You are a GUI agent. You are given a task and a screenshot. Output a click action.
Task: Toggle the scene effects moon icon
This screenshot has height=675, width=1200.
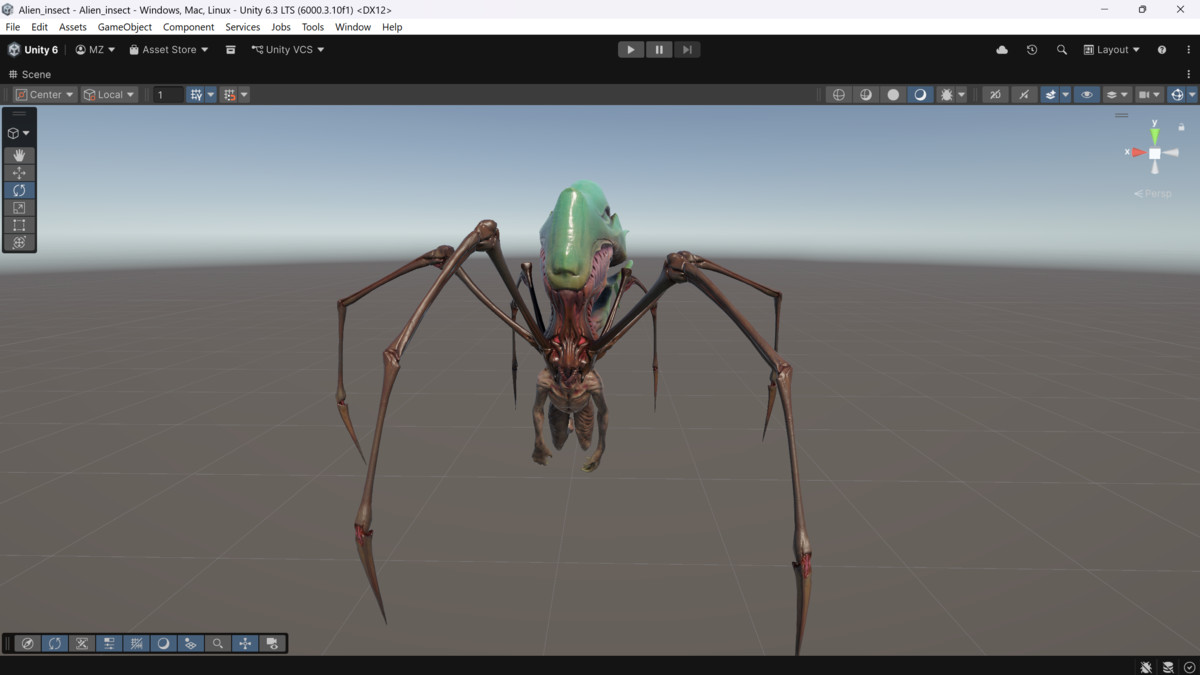tap(919, 94)
